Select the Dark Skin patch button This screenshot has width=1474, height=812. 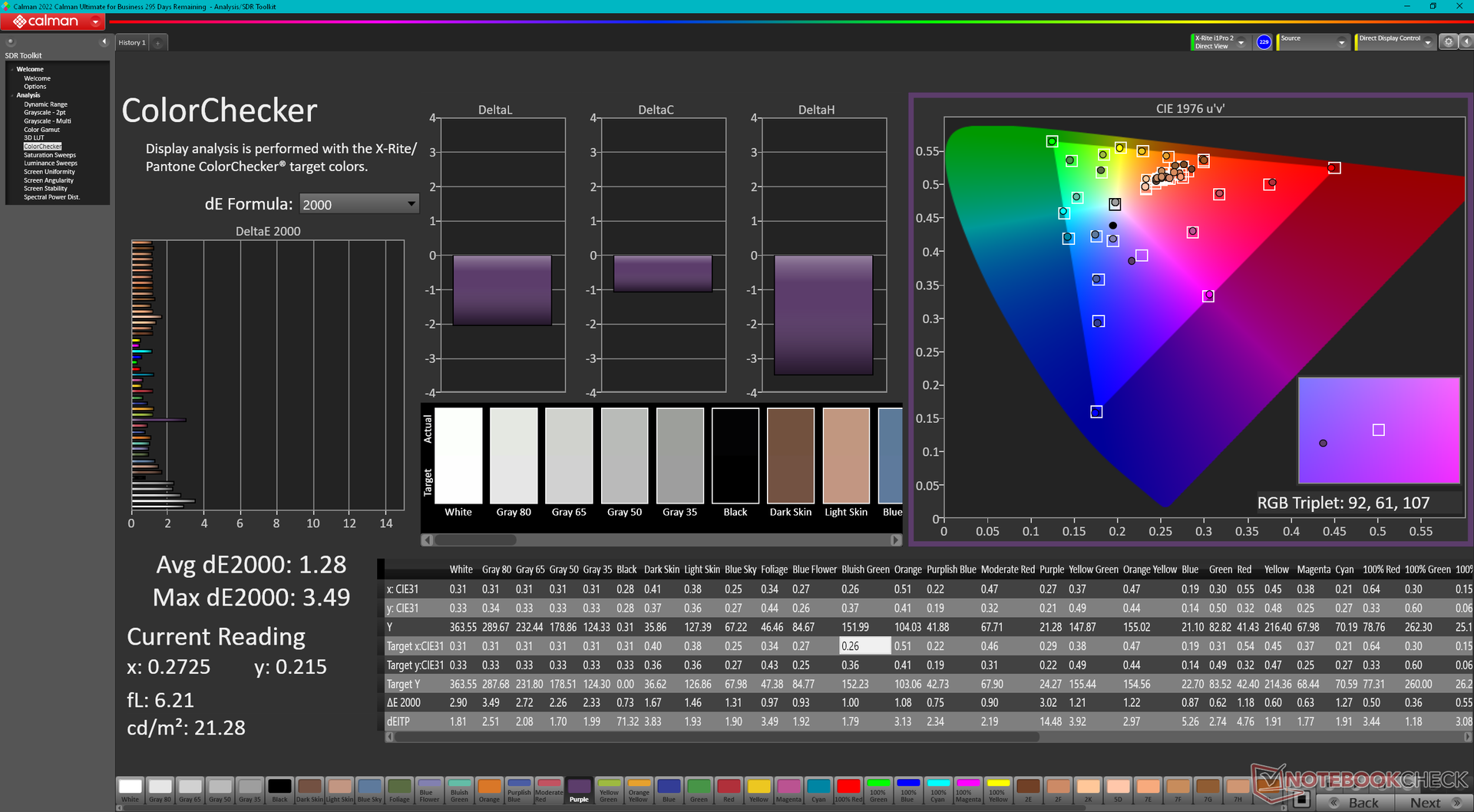tap(309, 790)
